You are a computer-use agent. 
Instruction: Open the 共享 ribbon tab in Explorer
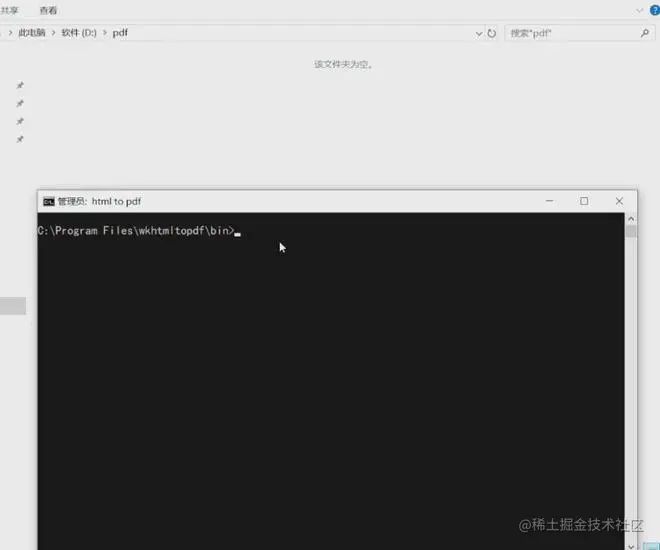[9, 11]
